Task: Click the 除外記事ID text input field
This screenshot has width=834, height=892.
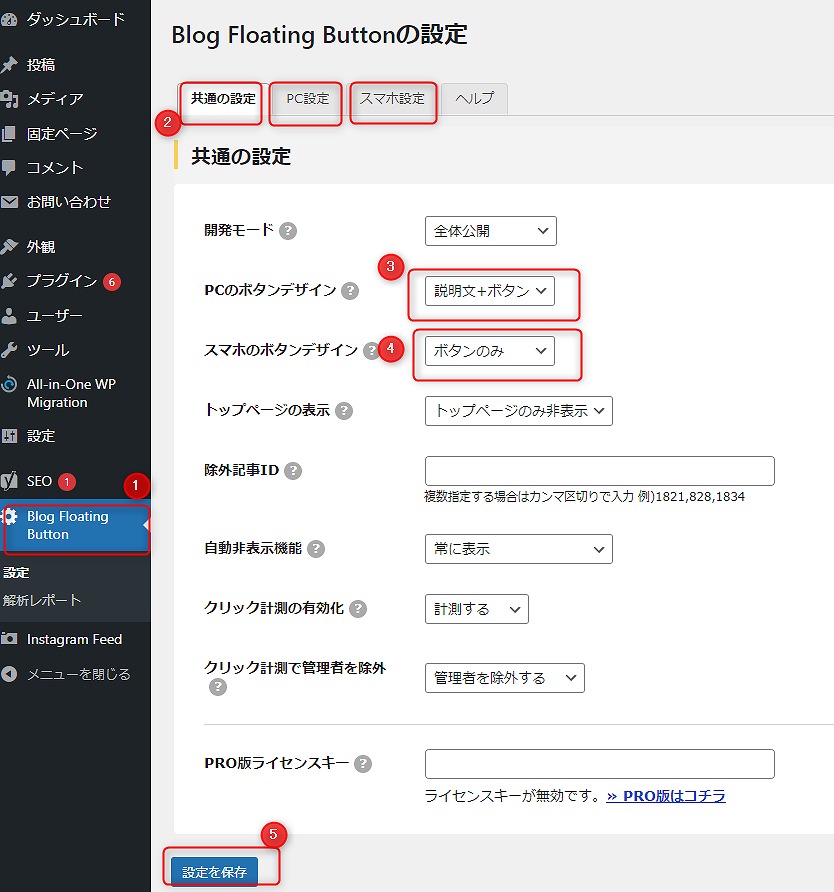Action: tap(599, 471)
